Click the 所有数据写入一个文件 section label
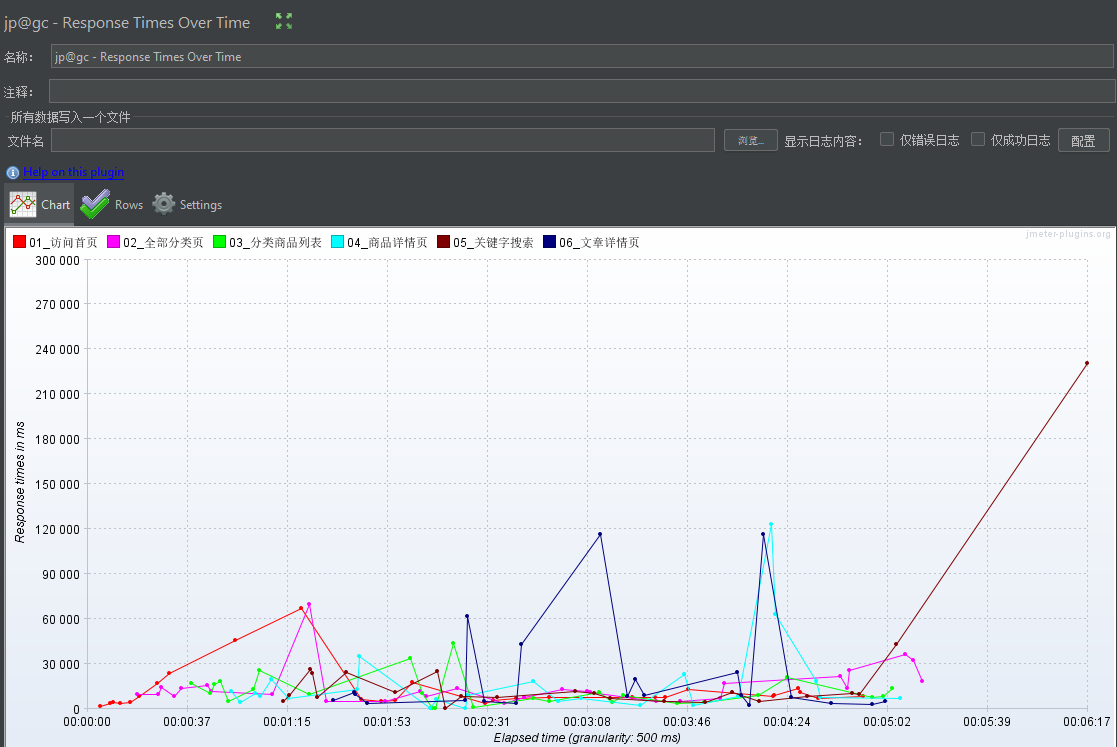The width and height of the screenshot is (1117, 747). (70, 117)
